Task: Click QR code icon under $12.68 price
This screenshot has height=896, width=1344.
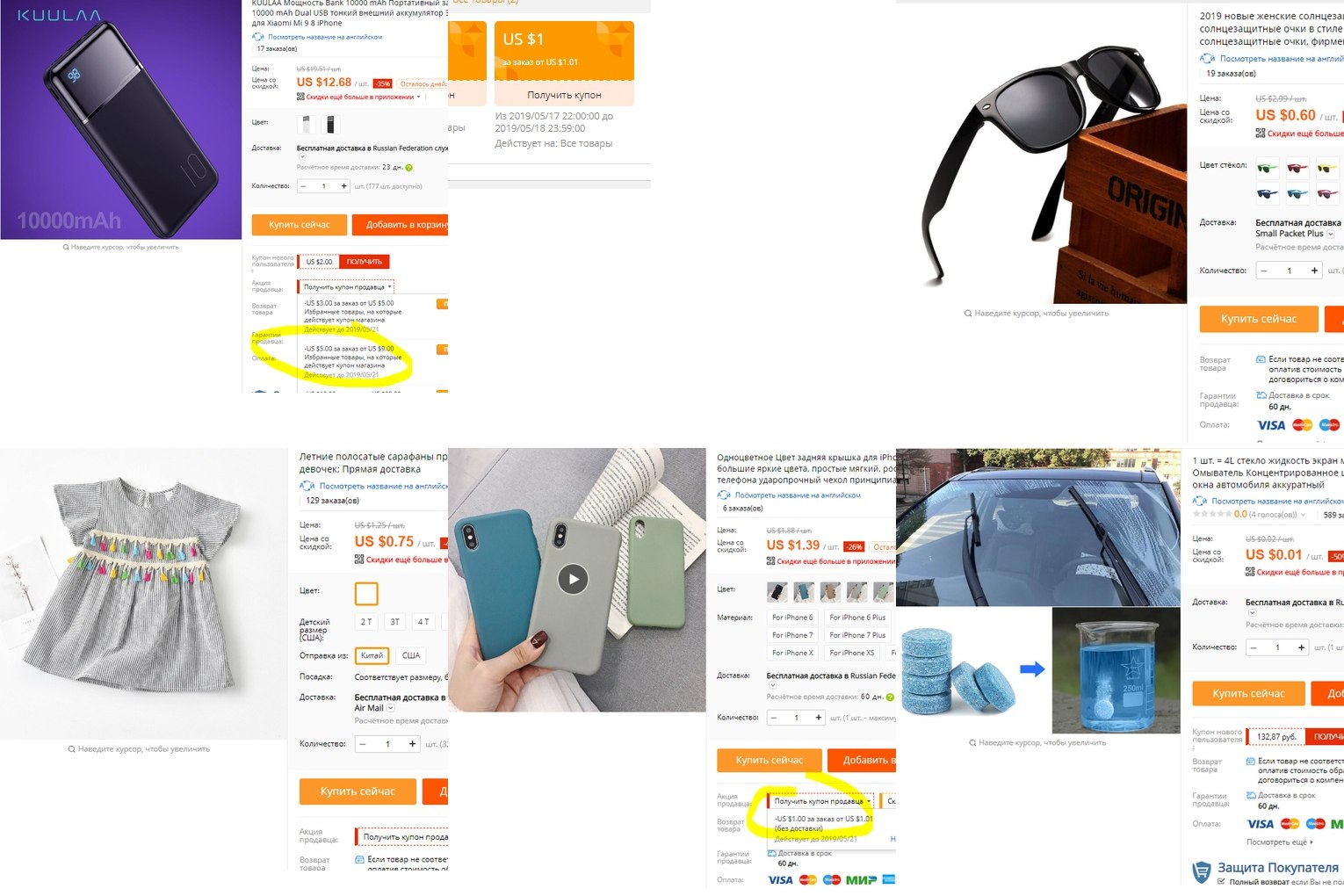Action: click(x=300, y=97)
